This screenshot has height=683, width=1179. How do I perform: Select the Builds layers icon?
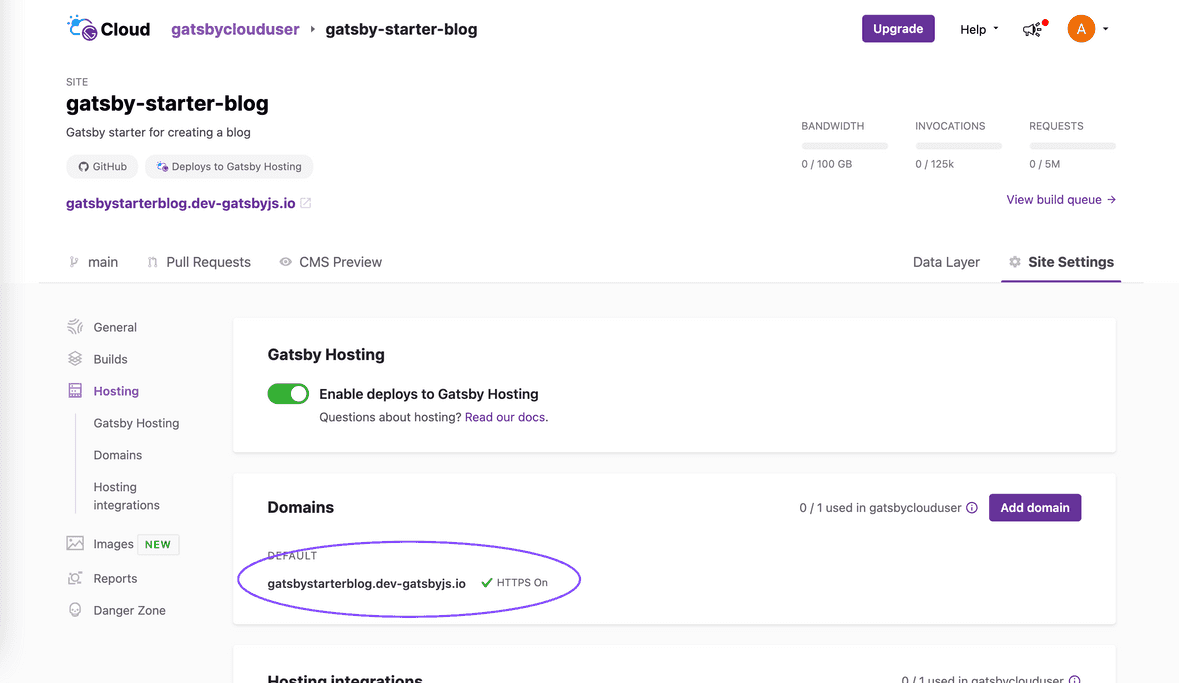pos(77,358)
